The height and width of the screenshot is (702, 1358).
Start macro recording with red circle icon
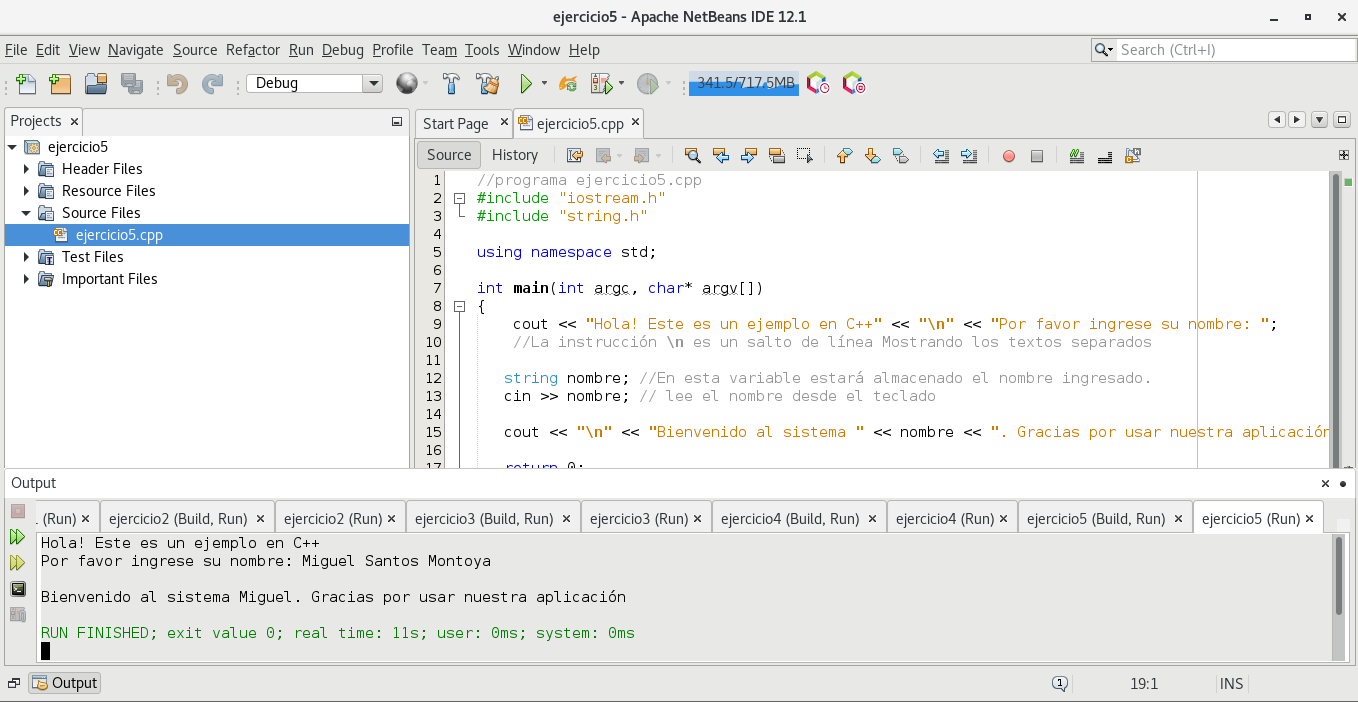pos(1008,156)
